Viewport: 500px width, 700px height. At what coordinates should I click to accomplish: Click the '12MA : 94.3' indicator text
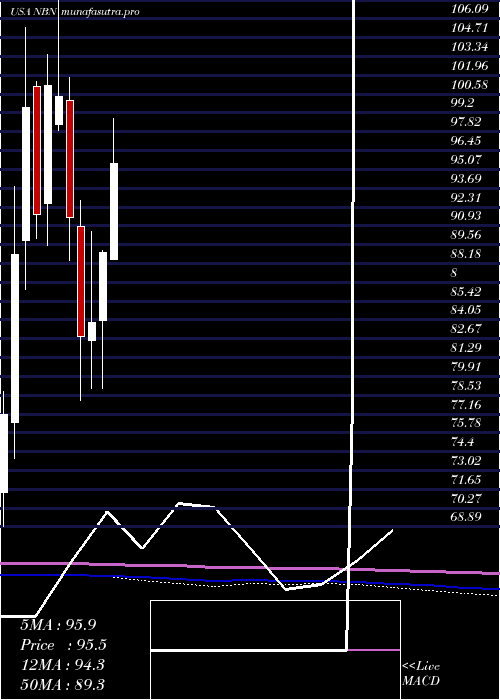[62, 664]
